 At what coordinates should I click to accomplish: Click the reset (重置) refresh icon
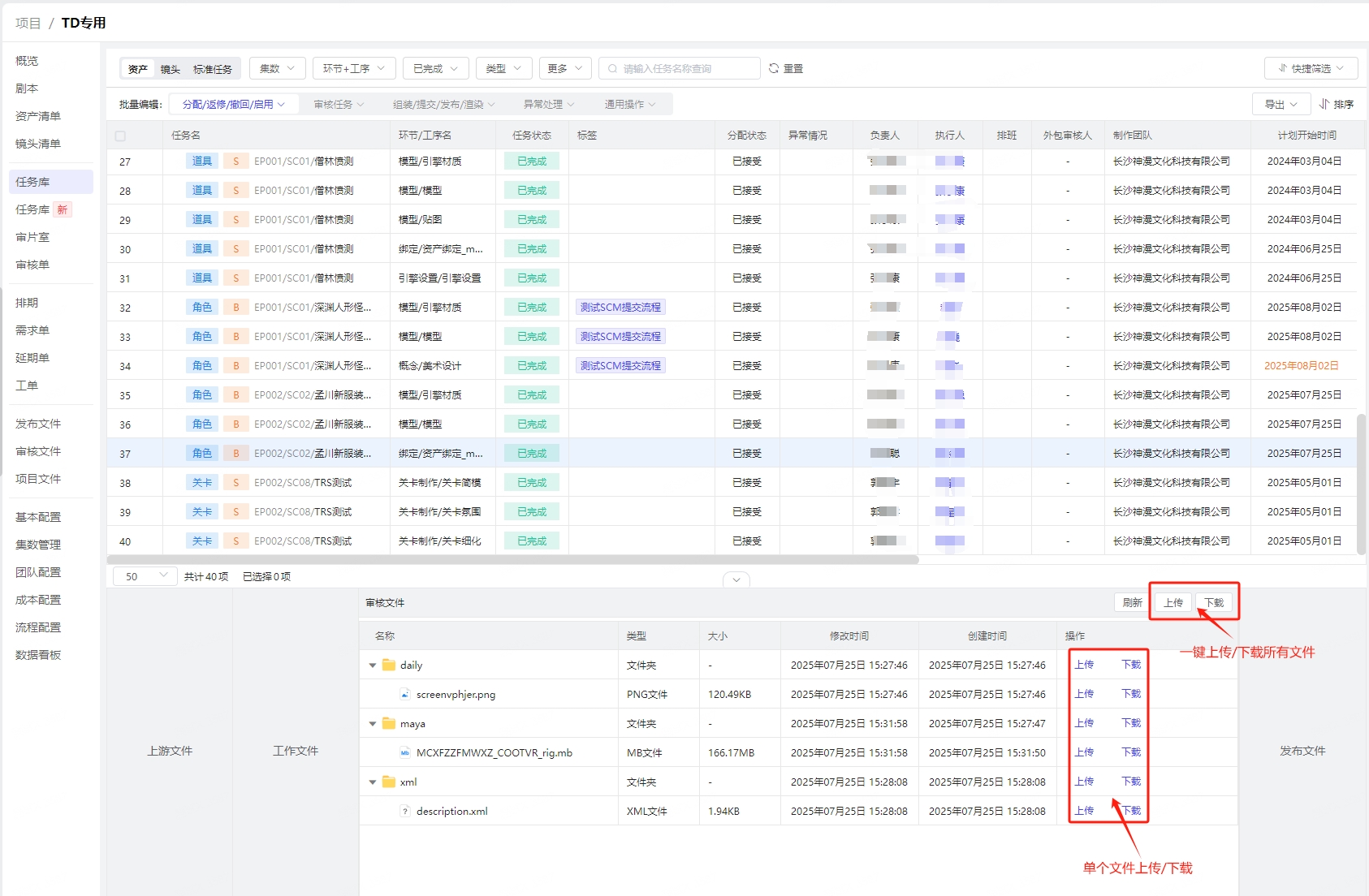click(774, 69)
